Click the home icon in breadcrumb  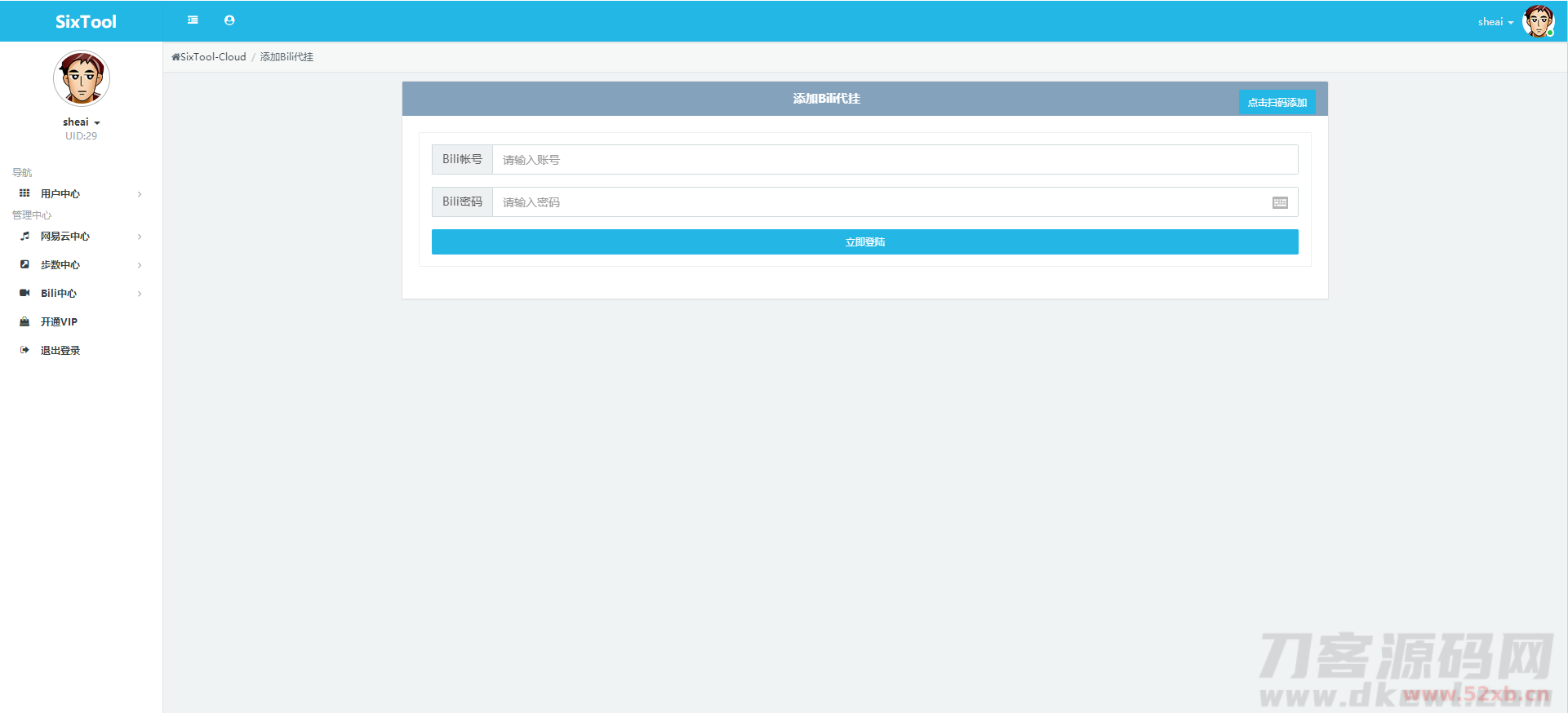(175, 57)
